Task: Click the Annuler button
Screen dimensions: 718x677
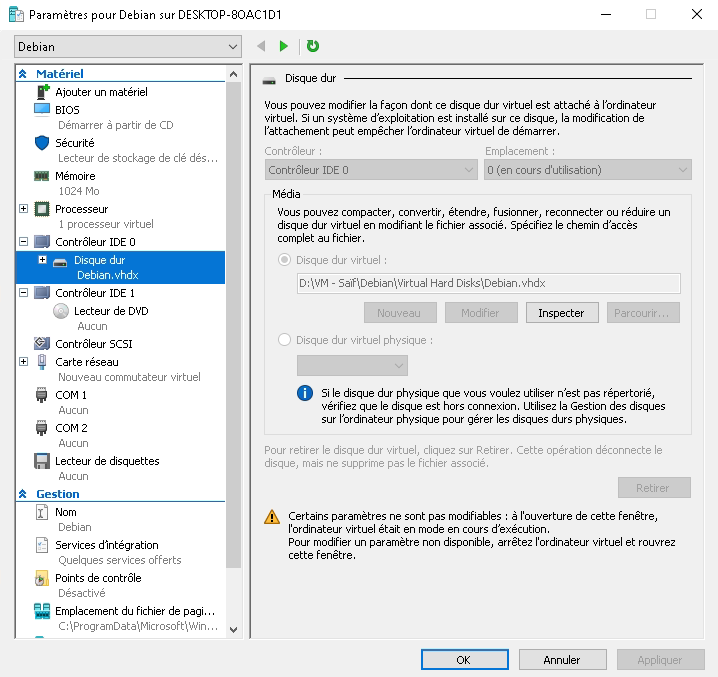Action: pyautogui.click(x=562, y=660)
